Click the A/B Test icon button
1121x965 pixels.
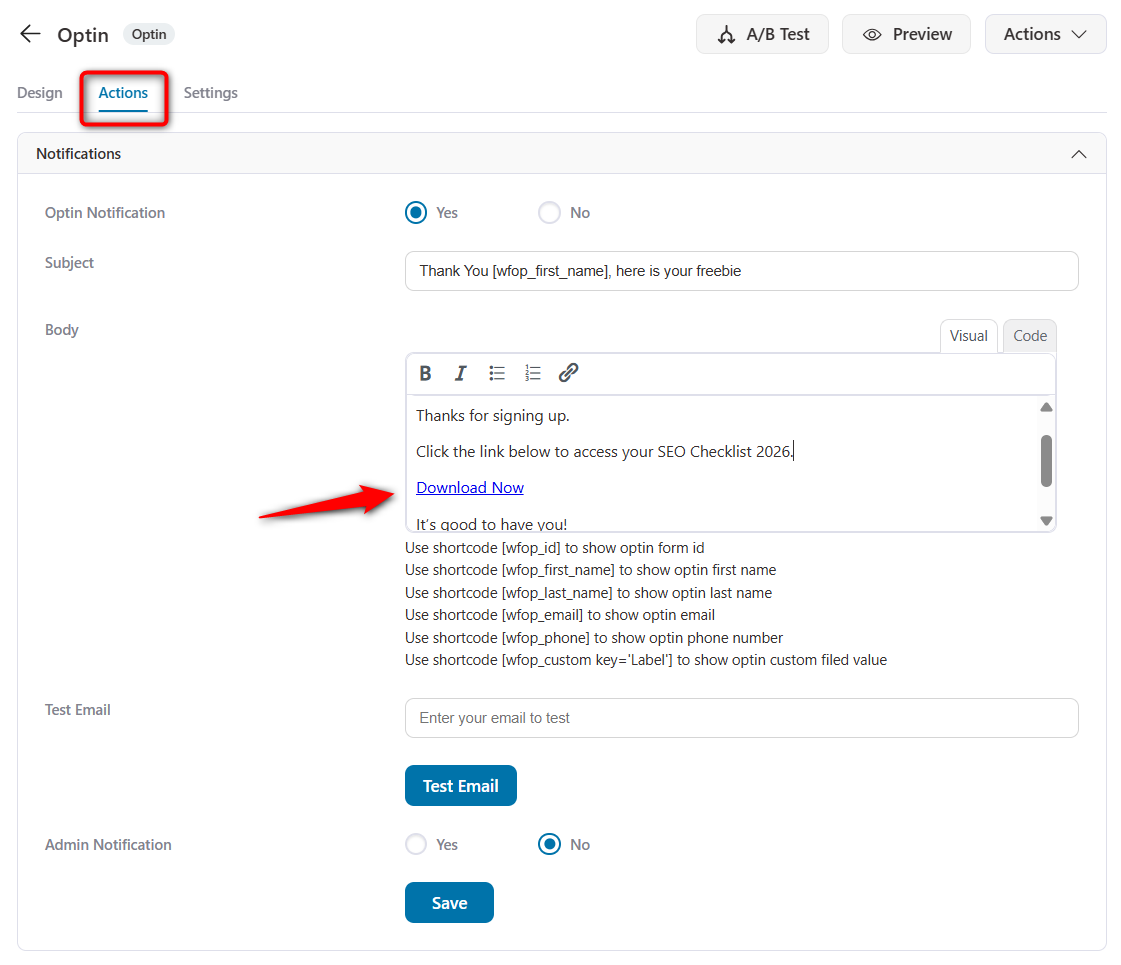[x=762, y=33]
